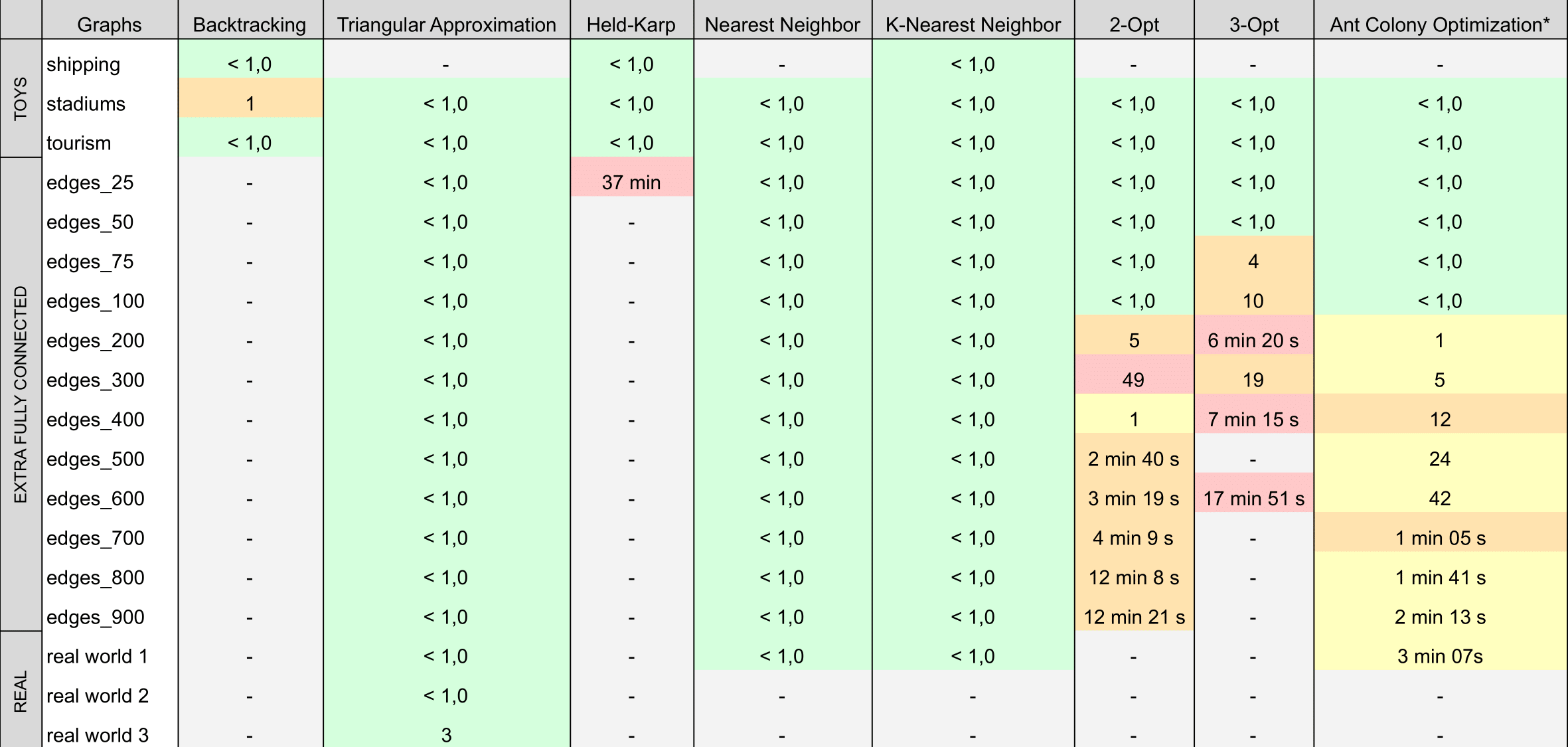
Task: Select the 1 min 05 s cell
Action: coord(1439,539)
